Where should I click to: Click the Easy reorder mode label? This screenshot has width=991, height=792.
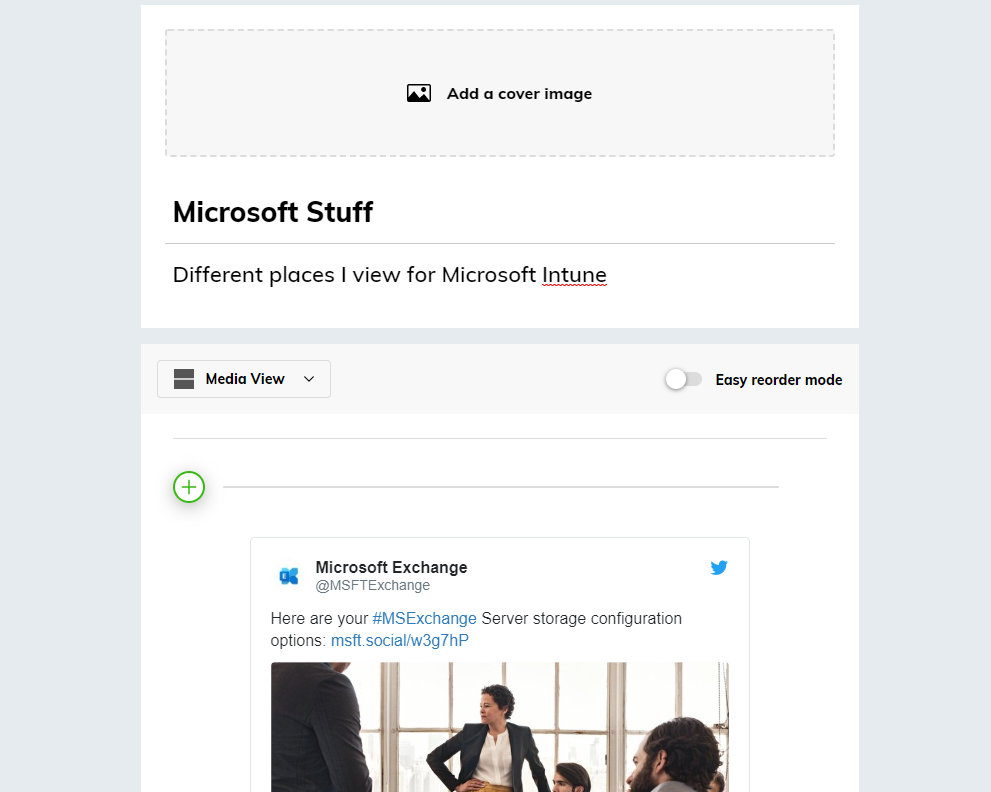778,380
